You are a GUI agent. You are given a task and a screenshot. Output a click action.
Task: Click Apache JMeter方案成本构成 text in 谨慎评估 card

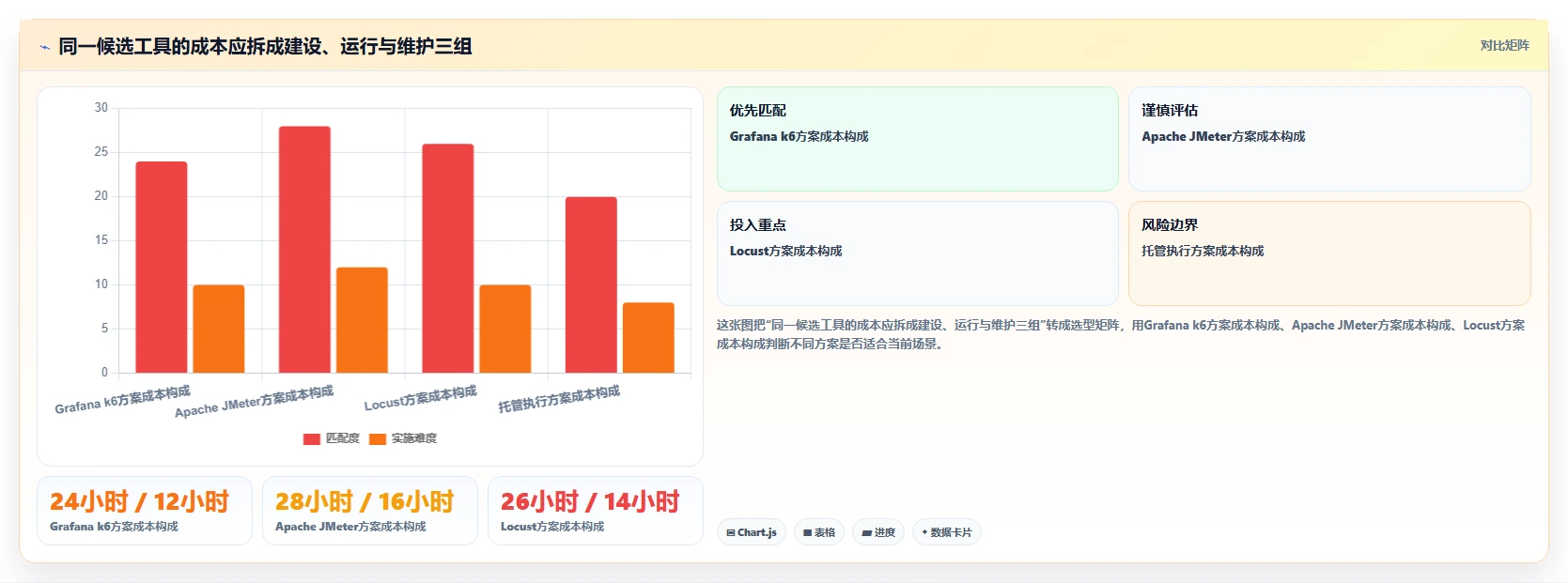pos(1223,136)
